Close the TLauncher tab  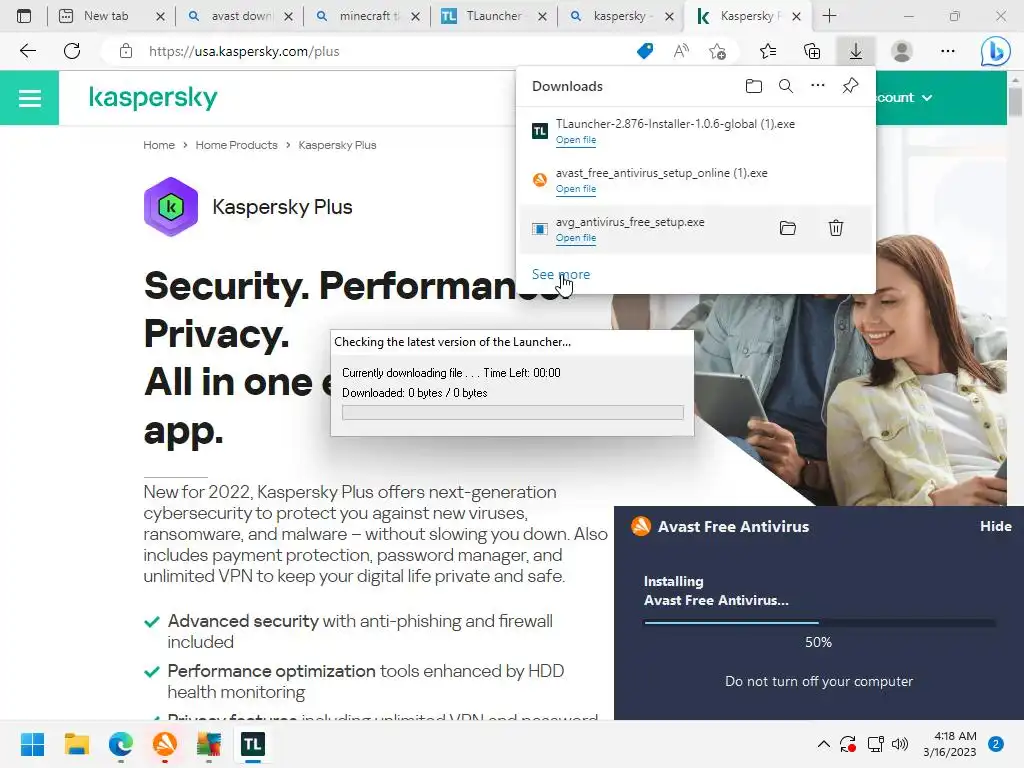point(542,17)
